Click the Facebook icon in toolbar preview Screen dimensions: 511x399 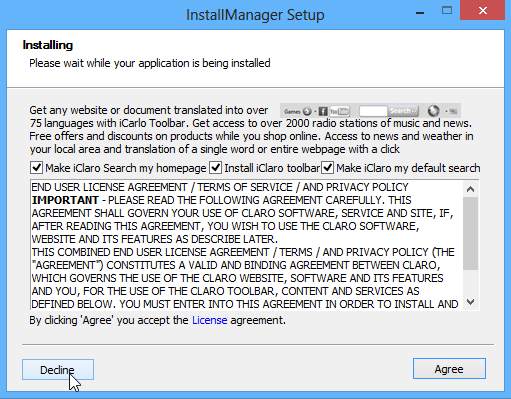323,111
